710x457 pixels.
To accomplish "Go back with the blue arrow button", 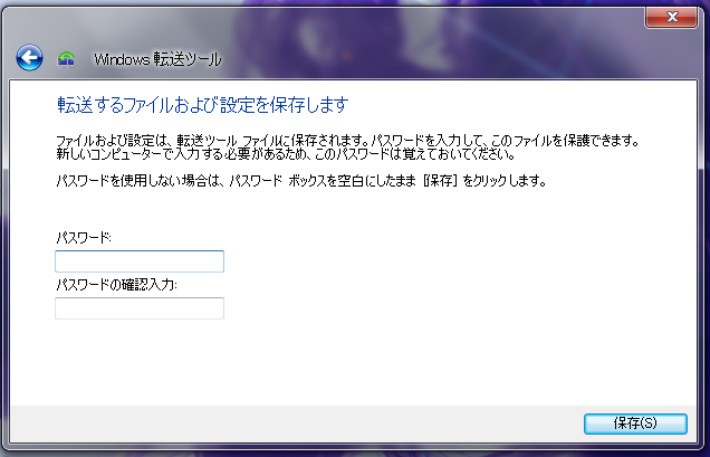I will click(x=29, y=58).
